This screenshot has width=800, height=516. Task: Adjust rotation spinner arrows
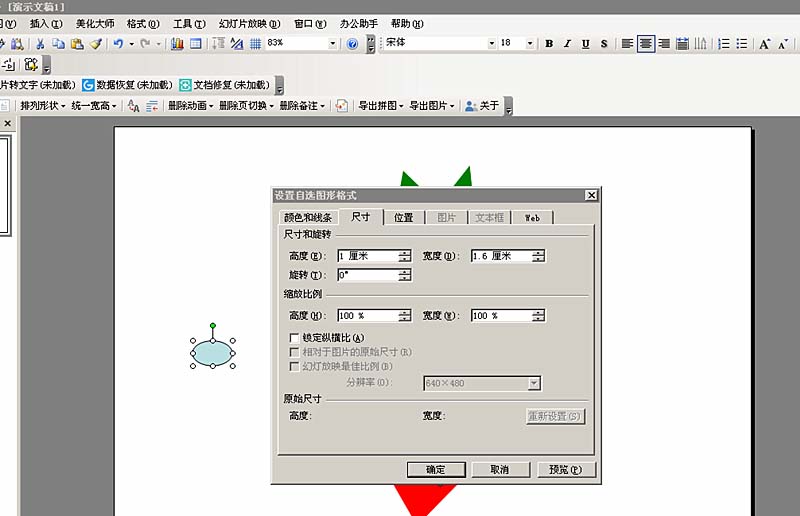(405, 275)
